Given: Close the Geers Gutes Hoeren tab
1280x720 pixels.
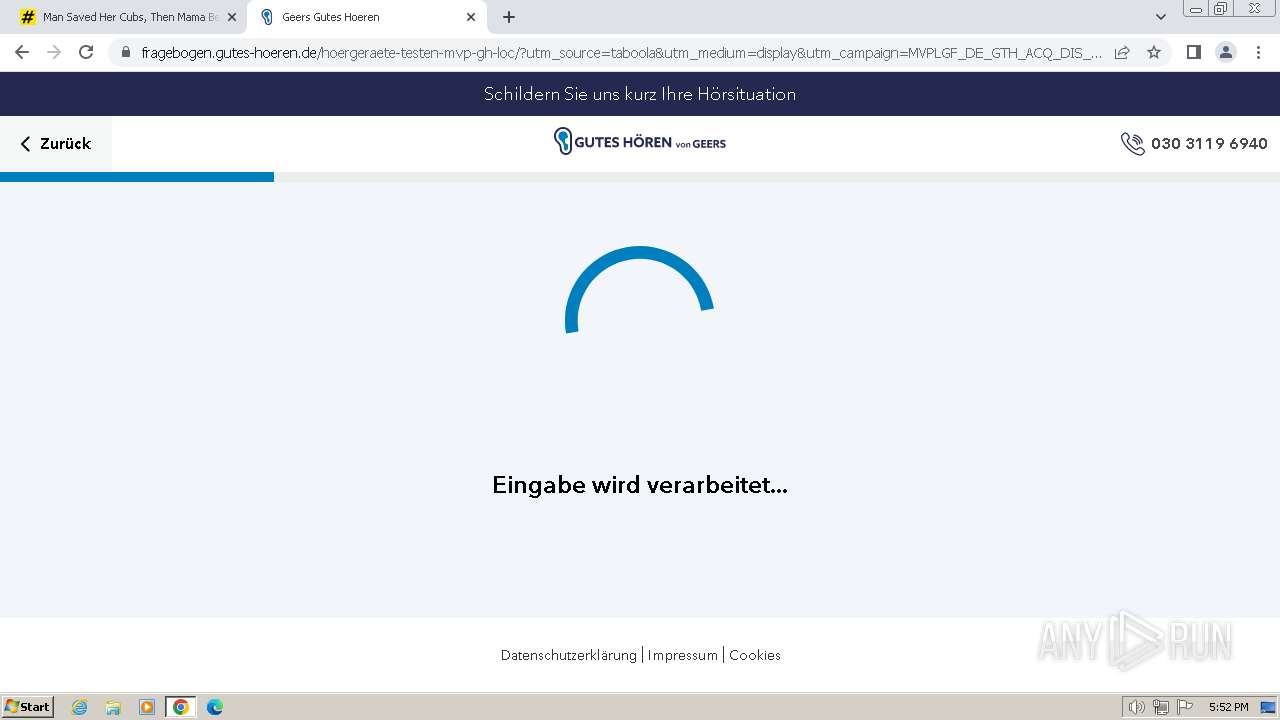Looking at the screenshot, I should pyautogui.click(x=471, y=17).
